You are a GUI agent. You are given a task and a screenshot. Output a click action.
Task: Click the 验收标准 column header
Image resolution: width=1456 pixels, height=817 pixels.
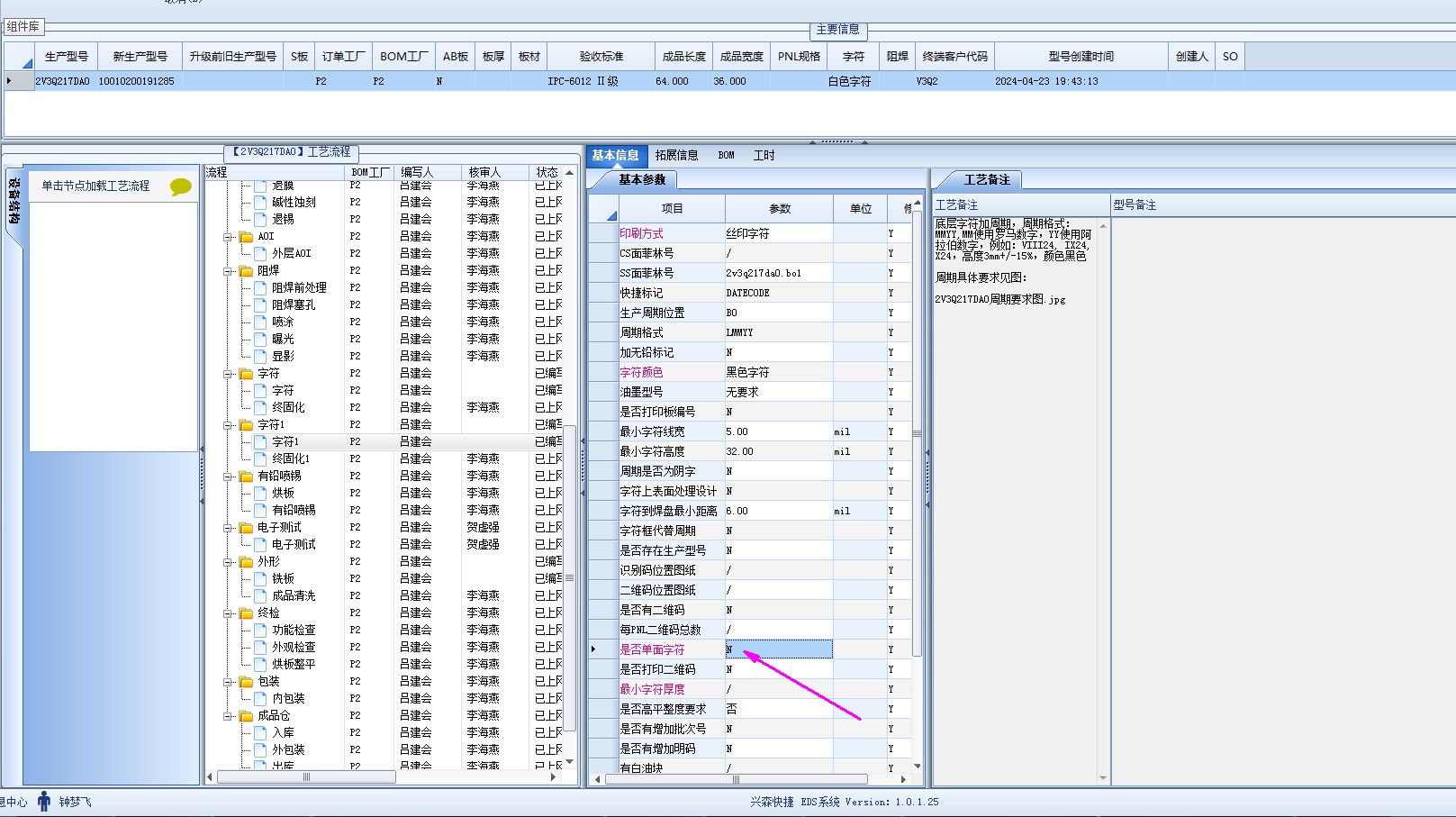click(x=601, y=57)
